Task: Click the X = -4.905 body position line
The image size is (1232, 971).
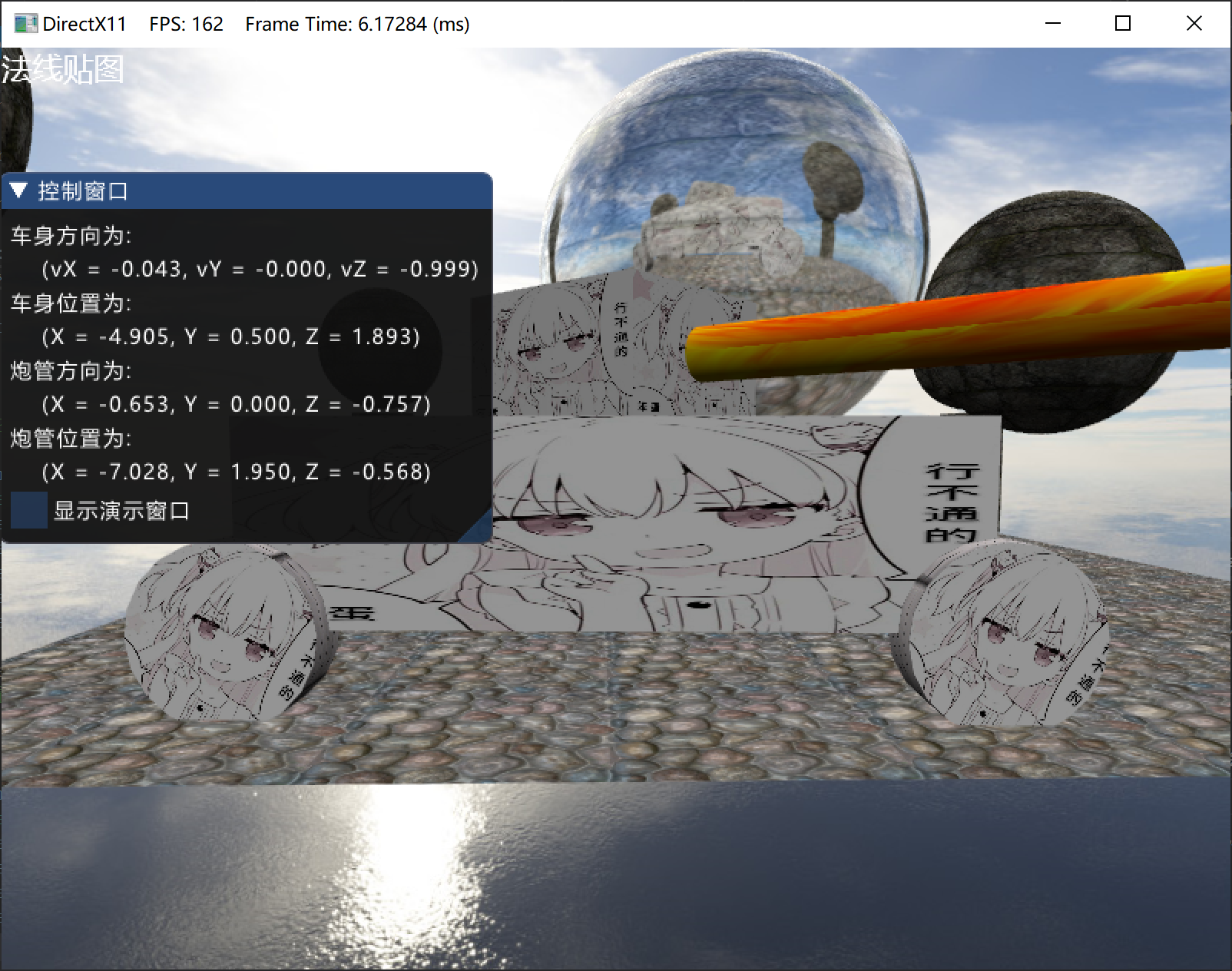Action: pyautogui.click(x=231, y=336)
